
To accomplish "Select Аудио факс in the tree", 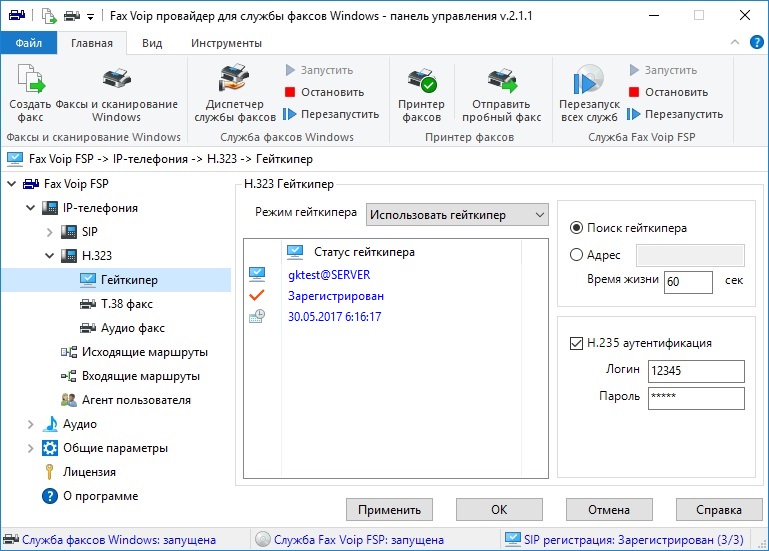I will click(x=132, y=328).
